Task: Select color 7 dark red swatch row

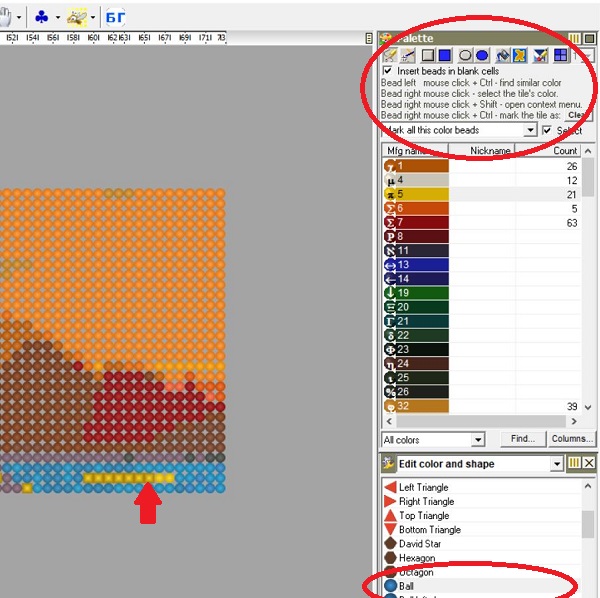Action: click(x=415, y=222)
